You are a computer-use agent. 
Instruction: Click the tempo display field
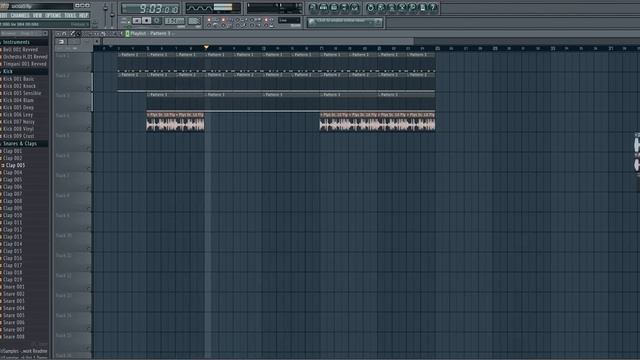click(x=174, y=21)
